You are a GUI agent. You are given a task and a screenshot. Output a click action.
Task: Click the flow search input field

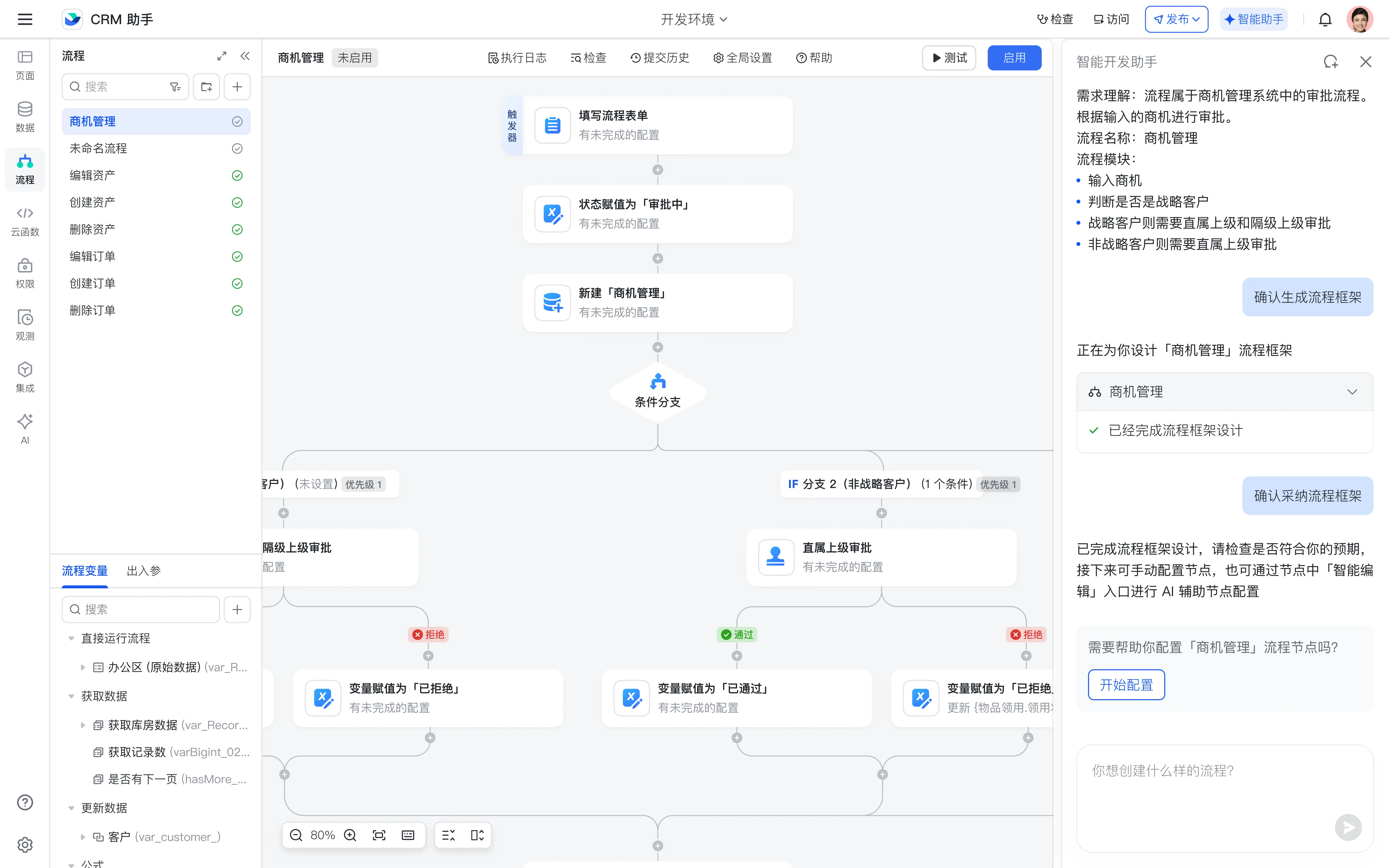[125, 87]
